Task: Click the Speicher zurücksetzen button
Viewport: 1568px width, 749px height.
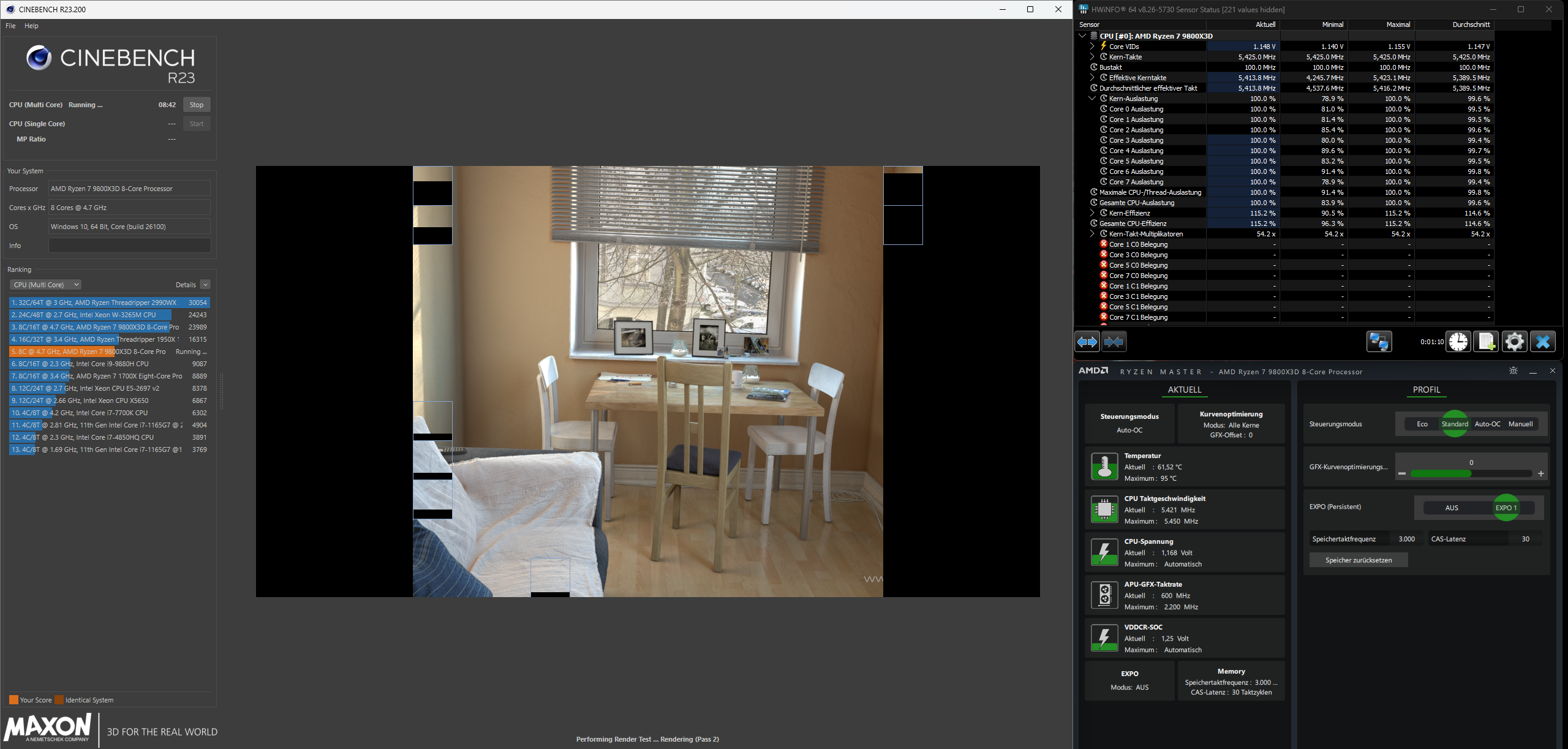Action: (1358, 559)
